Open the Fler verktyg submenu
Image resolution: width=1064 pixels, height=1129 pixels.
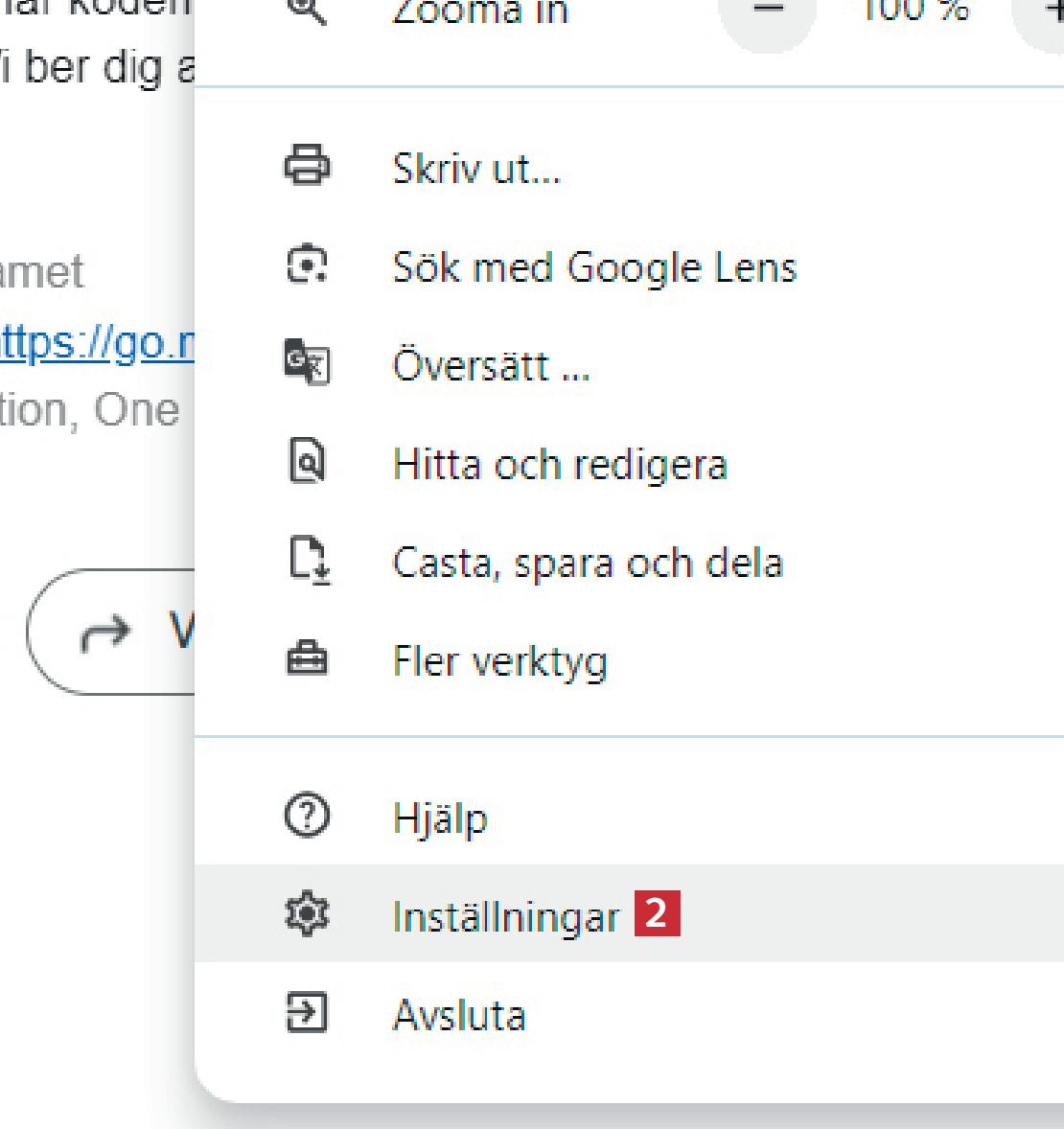click(499, 662)
